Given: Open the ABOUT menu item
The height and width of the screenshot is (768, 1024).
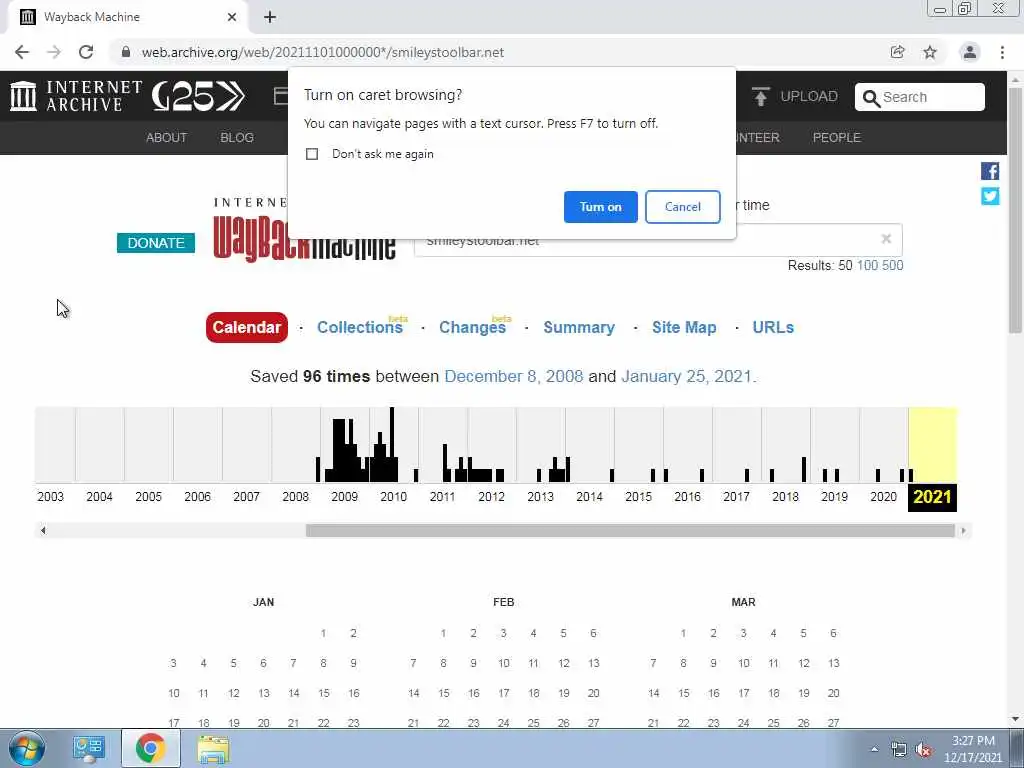Looking at the screenshot, I should coord(167,138).
